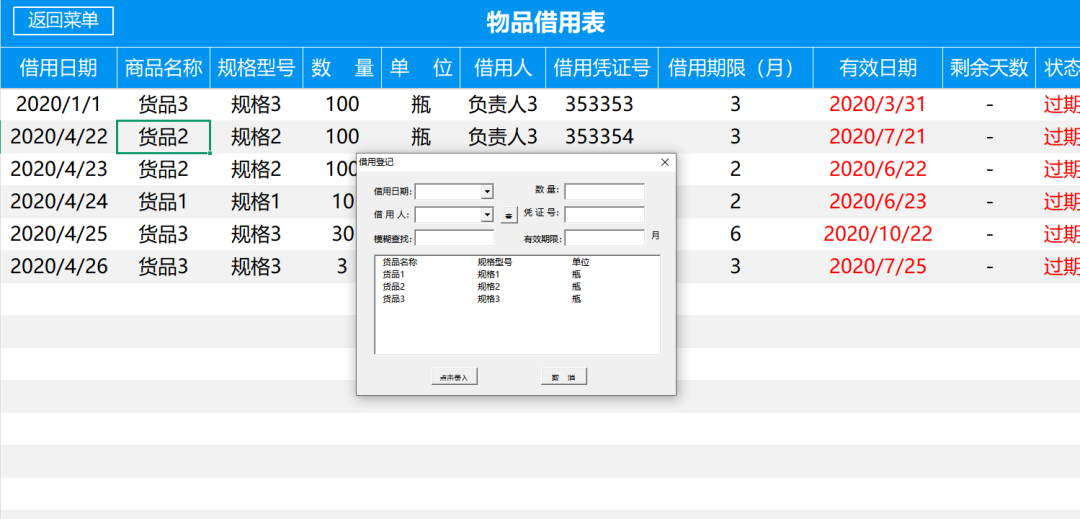The height and width of the screenshot is (519, 1080).
Task: Select 货品2 row in the dialog list
Action: 517,287
